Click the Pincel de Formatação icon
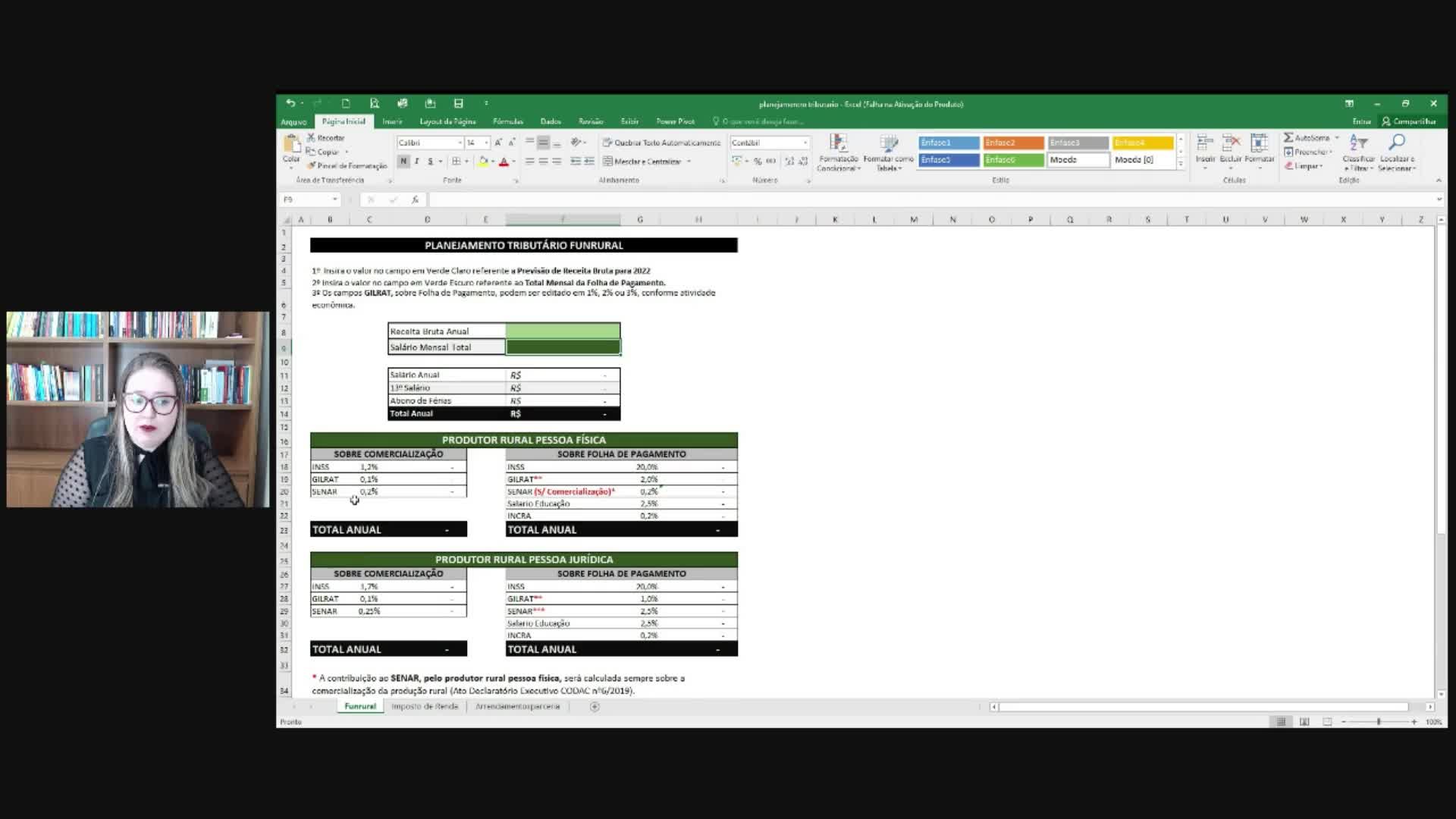 click(x=312, y=165)
